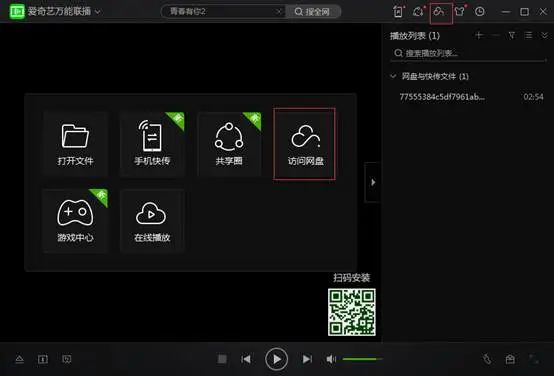Open the 在线播放 online playback tile
This screenshot has height=376, width=554.
tap(152, 221)
